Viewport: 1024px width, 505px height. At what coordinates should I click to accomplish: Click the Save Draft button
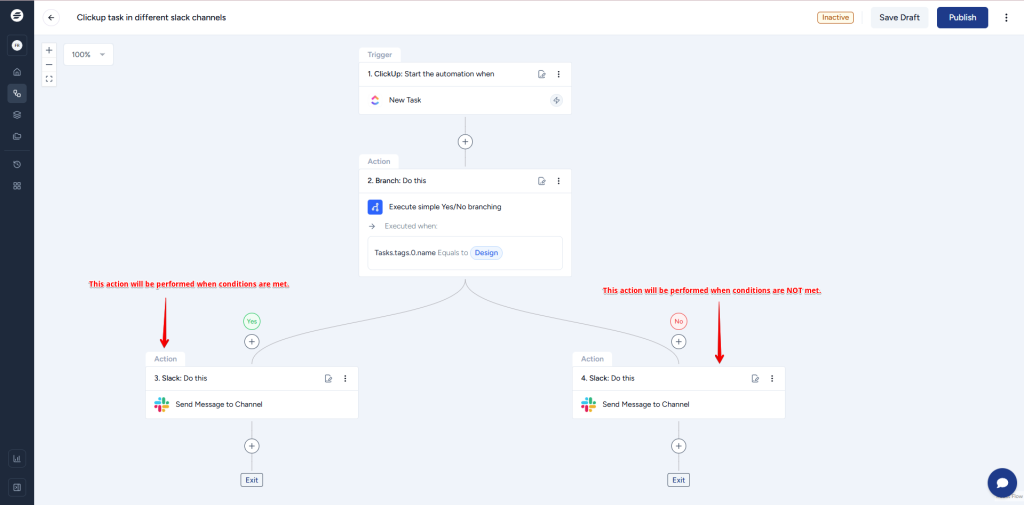tap(899, 18)
